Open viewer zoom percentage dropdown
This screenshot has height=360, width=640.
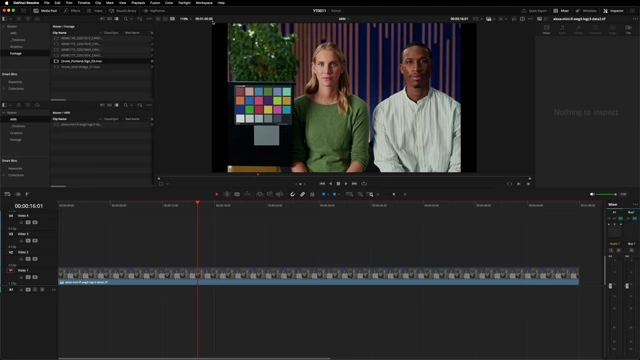click(x=186, y=19)
